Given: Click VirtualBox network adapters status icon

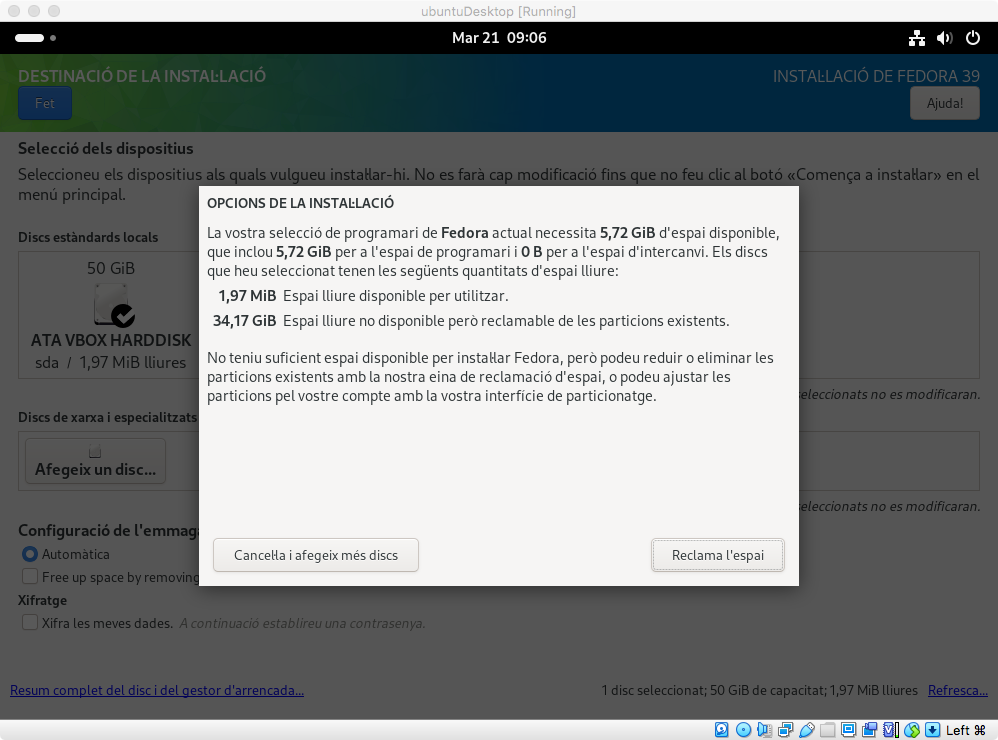Looking at the screenshot, I should click(x=785, y=730).
